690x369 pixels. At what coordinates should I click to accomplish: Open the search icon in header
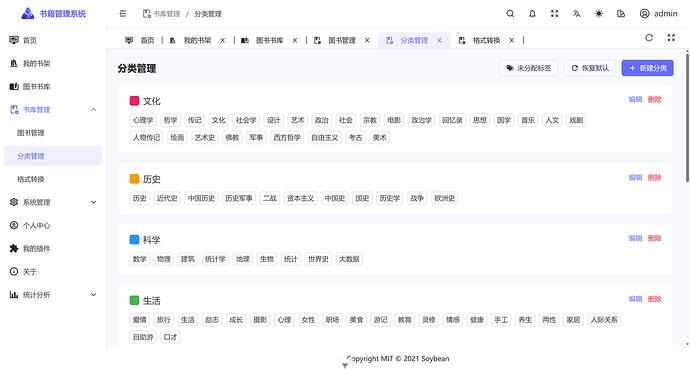click(x=510, y=14)
